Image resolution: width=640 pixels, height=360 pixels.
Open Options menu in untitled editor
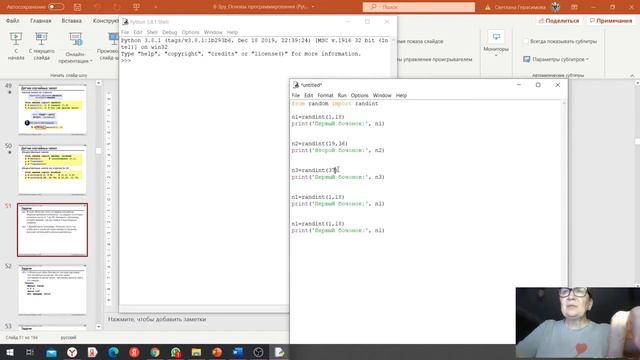click(x=360, y=95)
